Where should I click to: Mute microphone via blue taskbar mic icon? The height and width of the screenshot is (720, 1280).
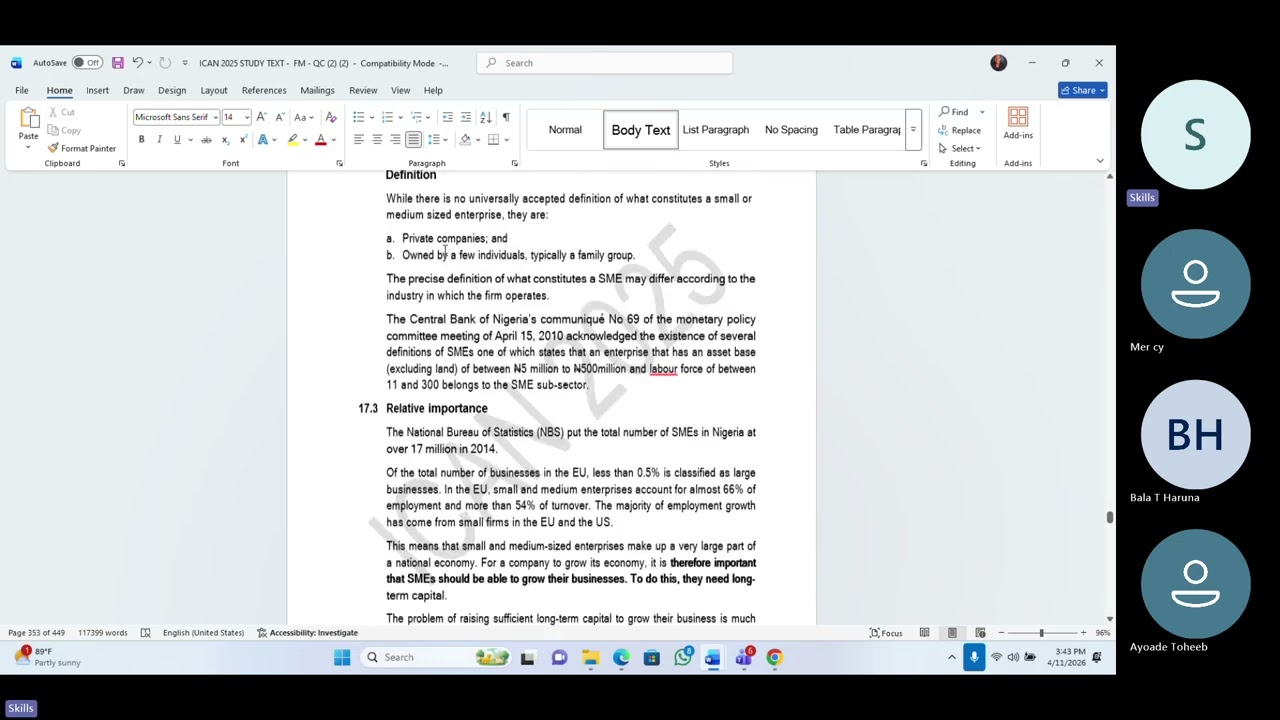tap(974, 657)
